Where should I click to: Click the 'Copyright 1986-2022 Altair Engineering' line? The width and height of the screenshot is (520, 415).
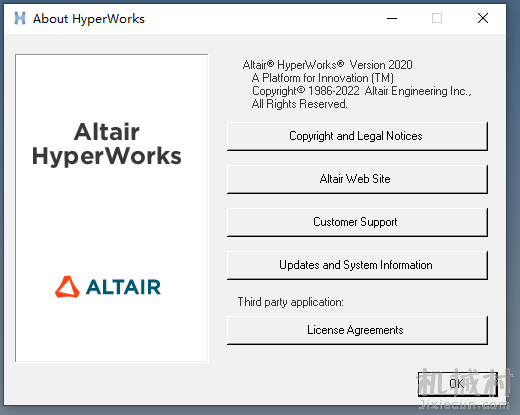362,91
